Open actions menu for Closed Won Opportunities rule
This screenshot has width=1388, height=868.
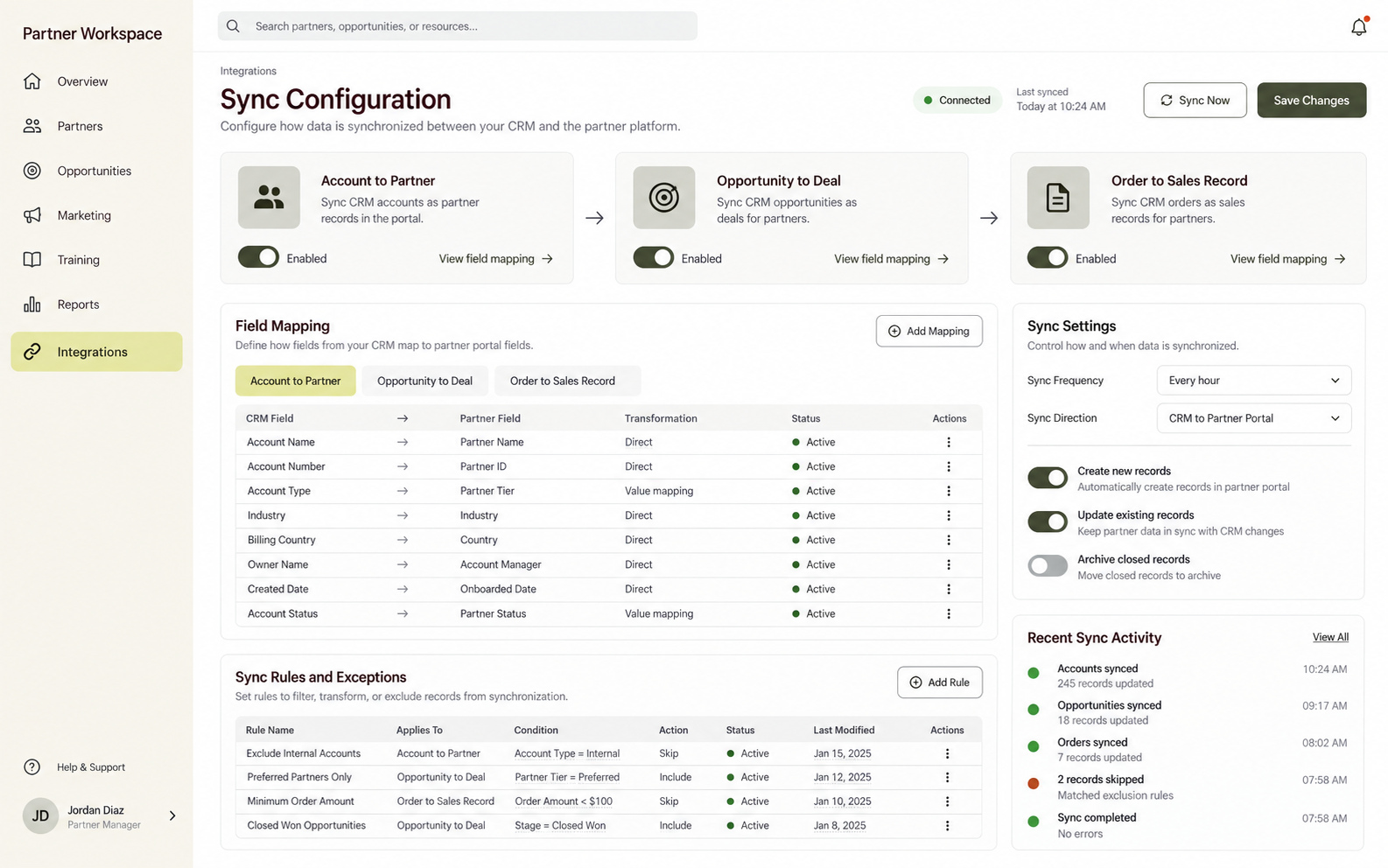tap(947, 826)
